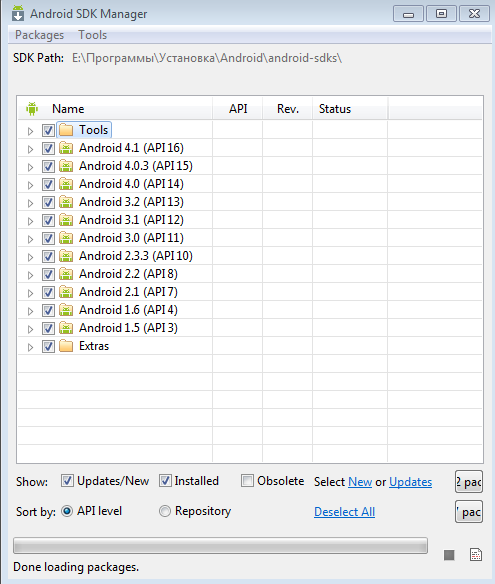Click the SDK Path value text
Screen dimensions: 495x584
click(207, 58)
